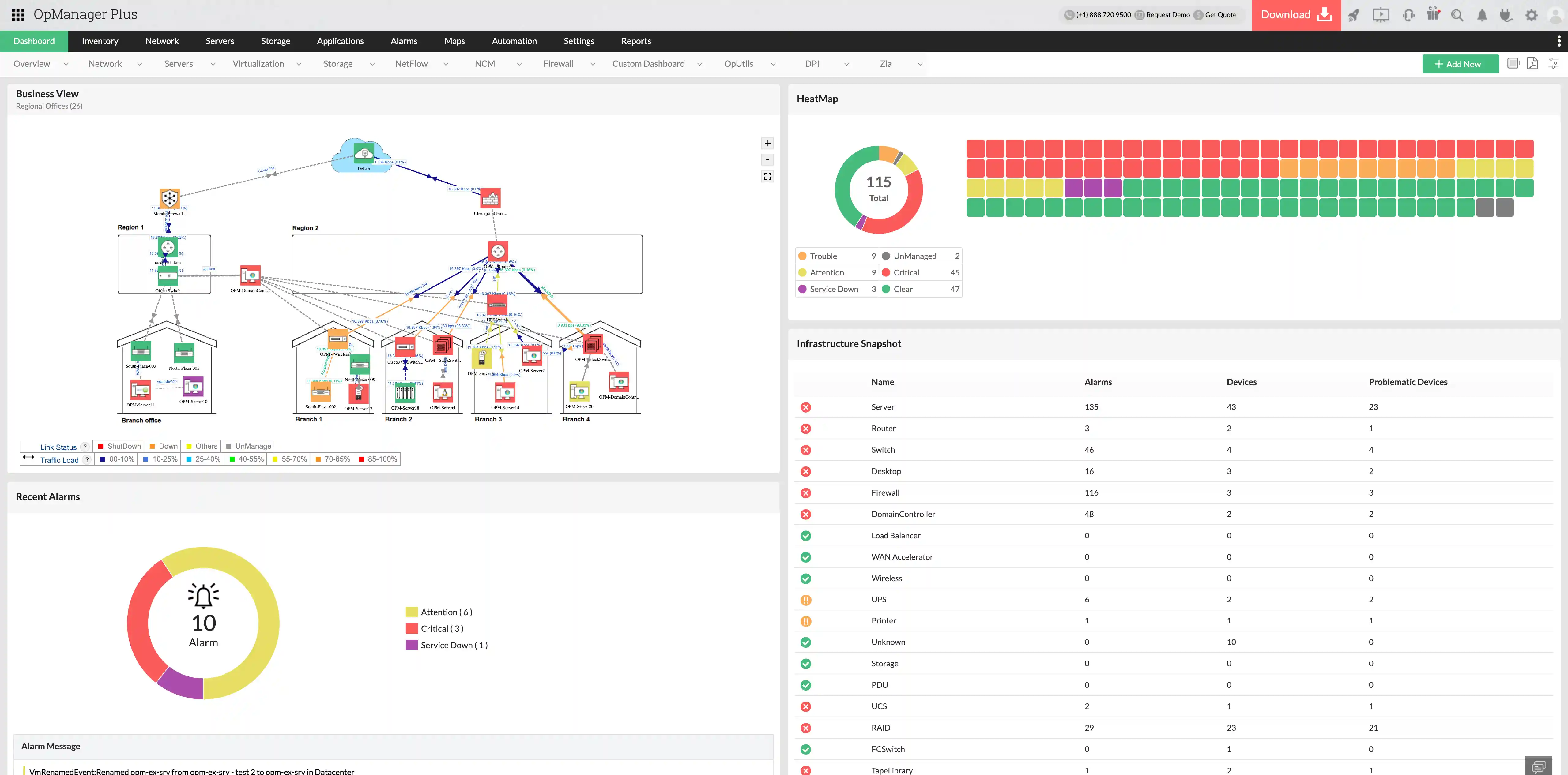1568x775 pixels.
Task: Click the Add New button
Action: tap(1460, 64)
